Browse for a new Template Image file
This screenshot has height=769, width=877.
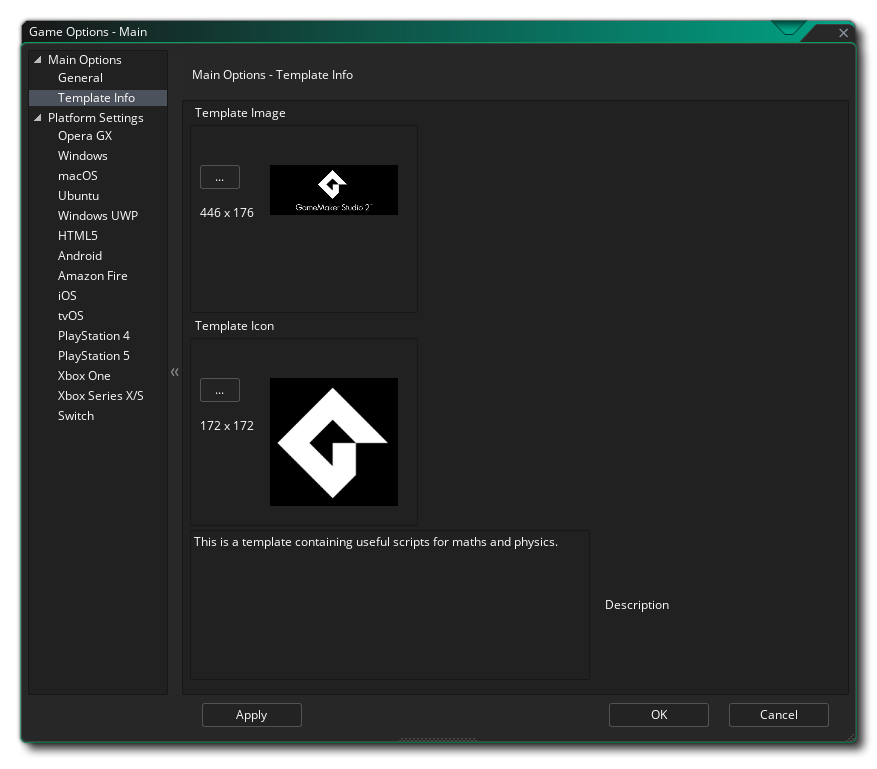tap(220, 177)
